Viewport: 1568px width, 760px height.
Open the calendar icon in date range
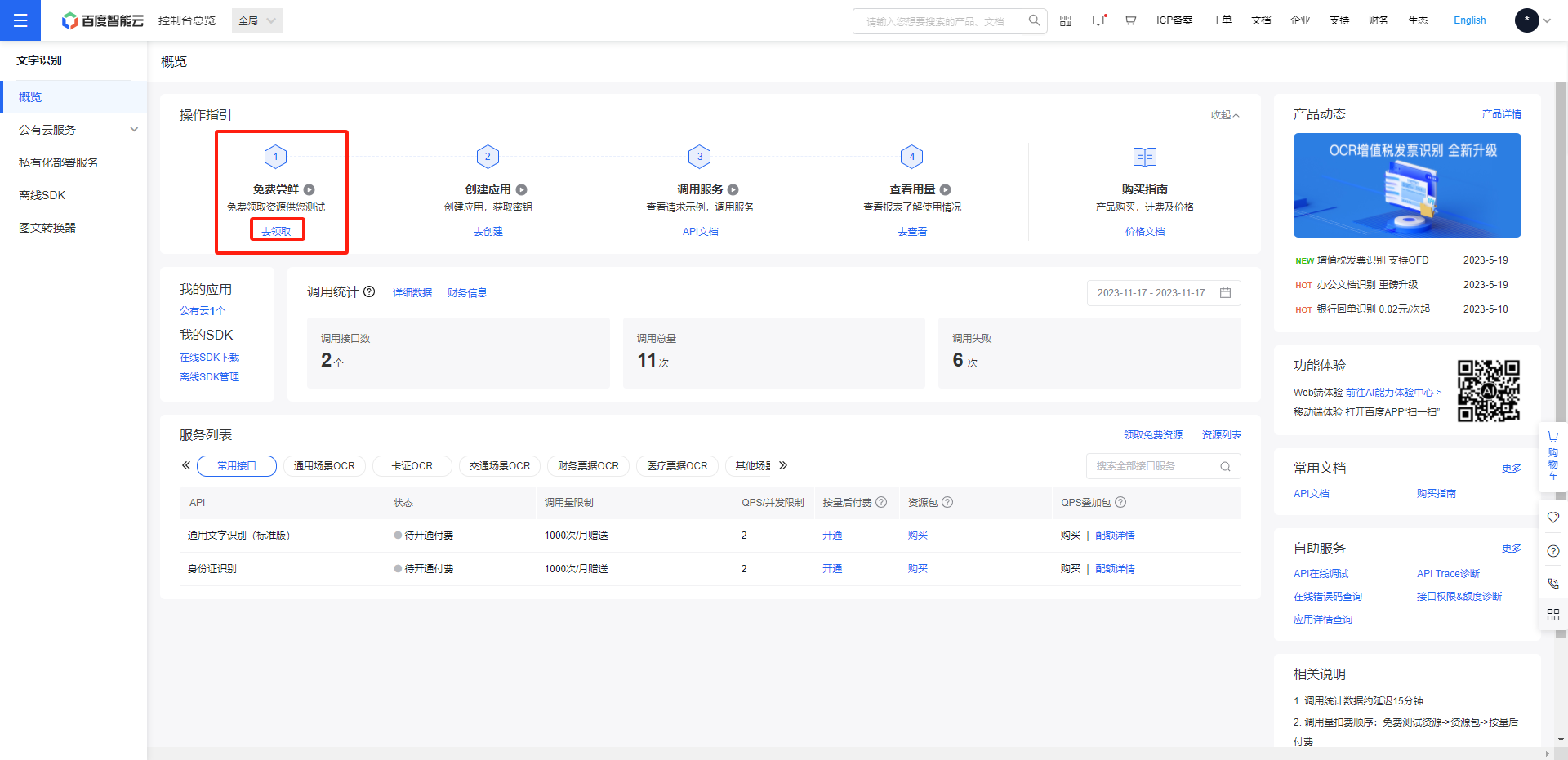[x=1225, y=293]
